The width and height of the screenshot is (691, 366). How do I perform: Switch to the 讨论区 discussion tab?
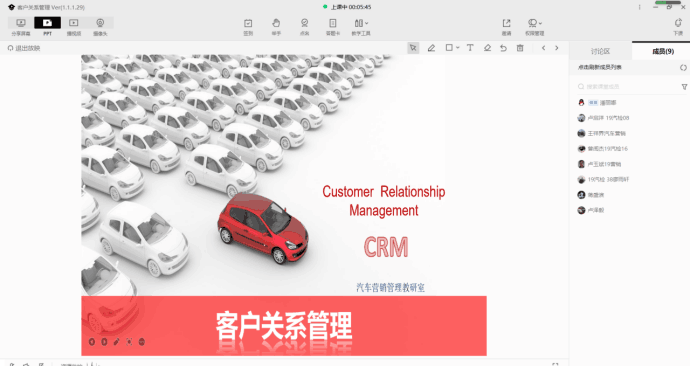[600, 52]
